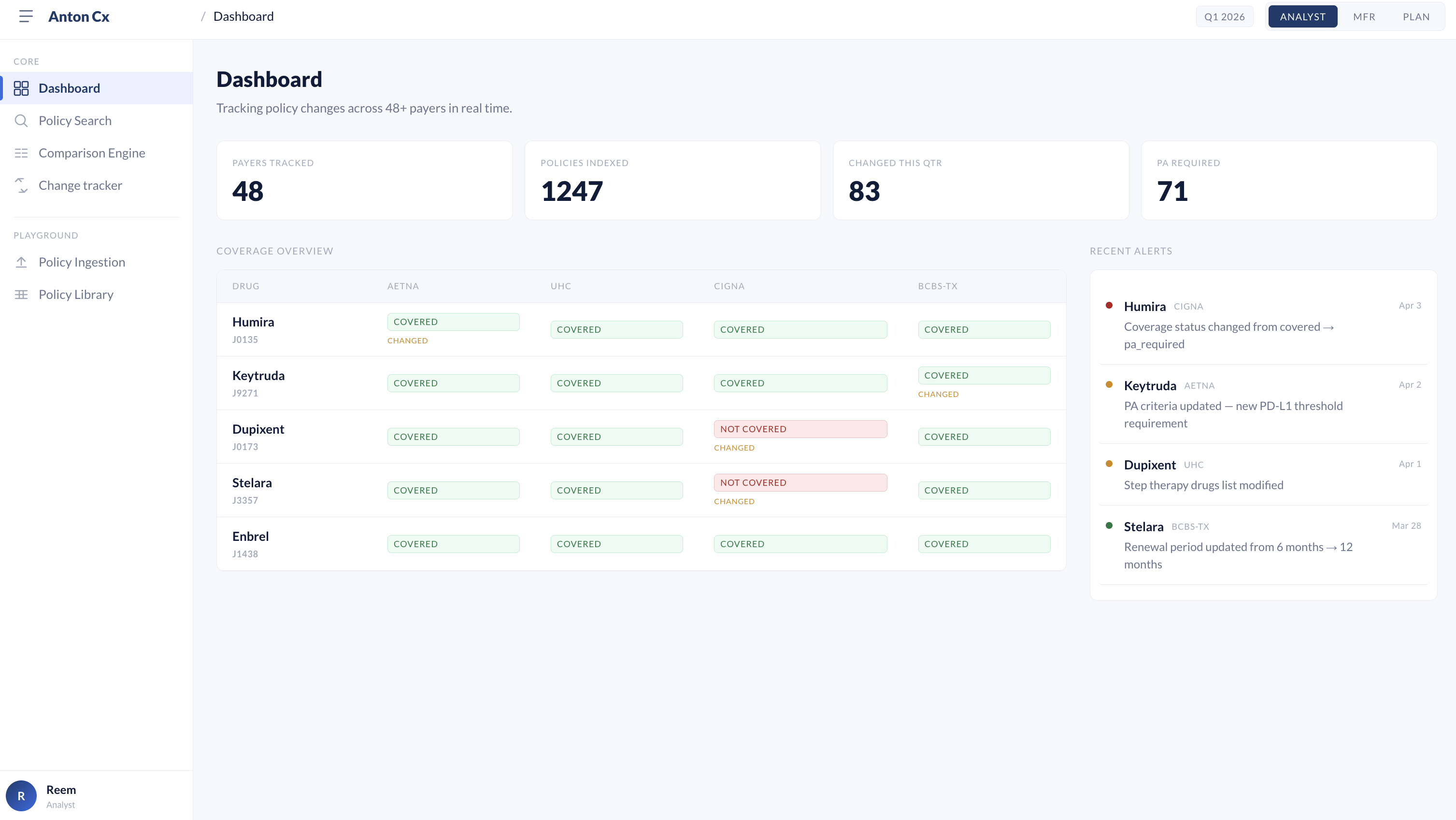Switch role toggle to MFR
The height and width of the screenshot is (820, 1456).
pyautogui.click(x=1363, y=16)
